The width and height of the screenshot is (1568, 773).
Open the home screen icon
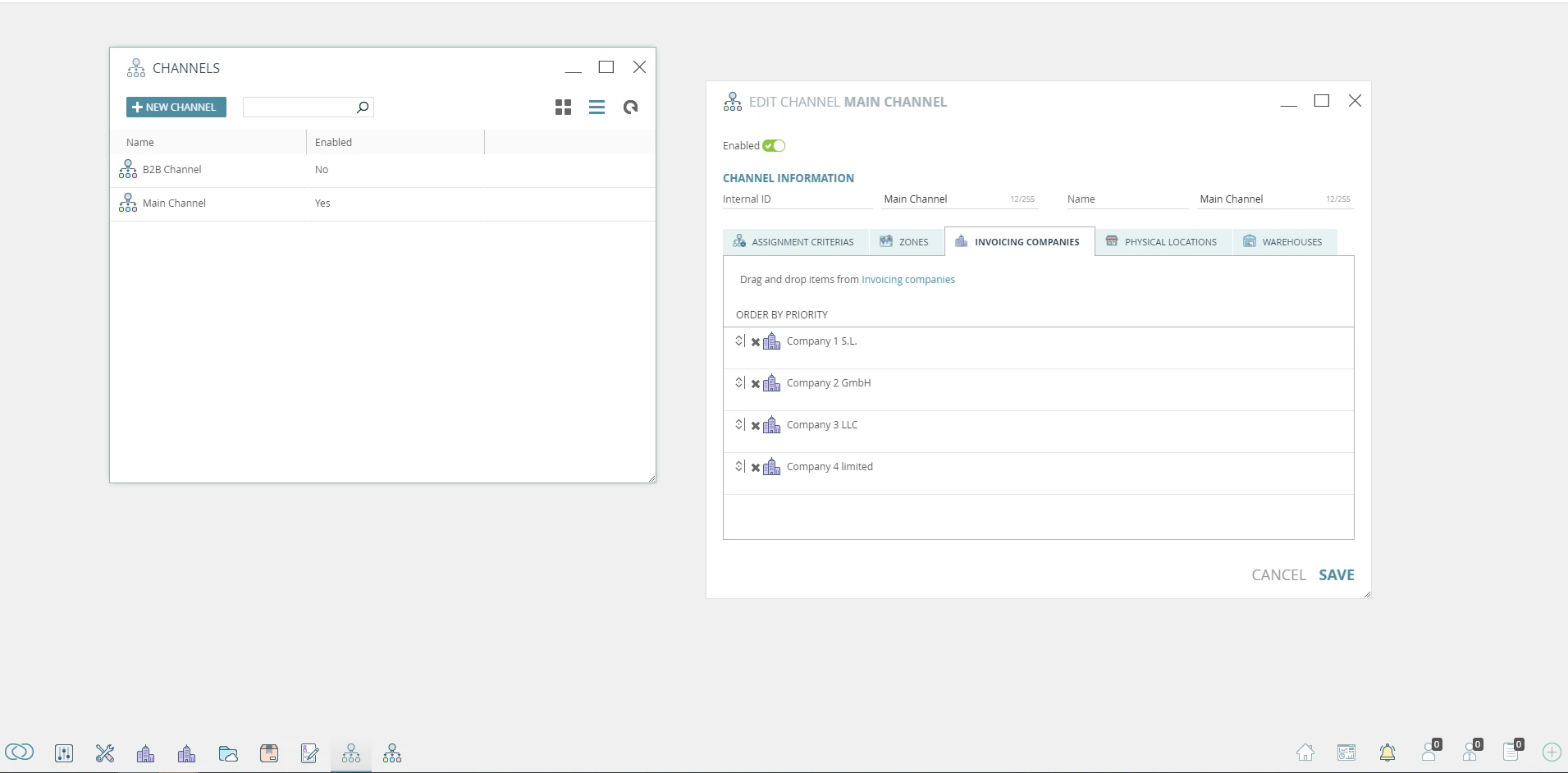click(1306, 752)
